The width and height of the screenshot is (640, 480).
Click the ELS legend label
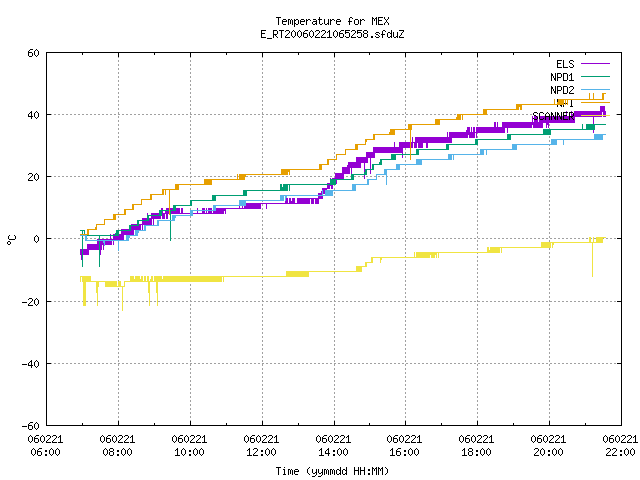point(565,64)
